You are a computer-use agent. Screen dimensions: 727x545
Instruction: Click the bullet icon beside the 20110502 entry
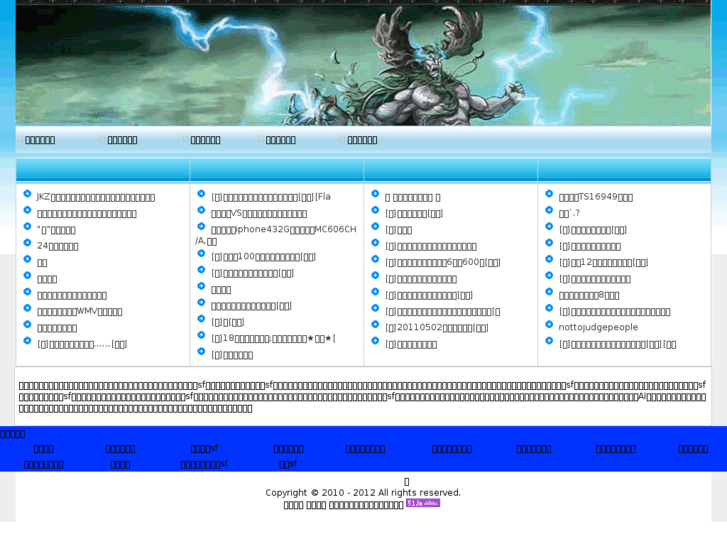pos(375,324)
